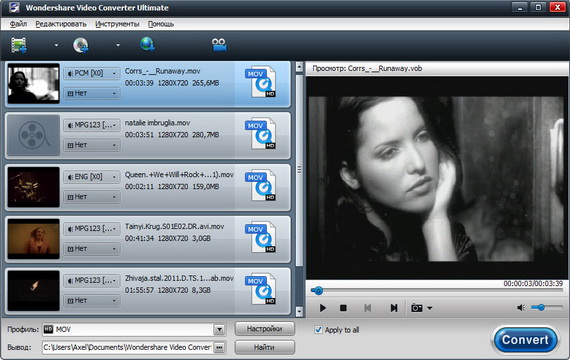Select the Queen We Will Rock thumbnail
Image resolution: width=570 pixels, height=360 pixels.
pos(33,187)
